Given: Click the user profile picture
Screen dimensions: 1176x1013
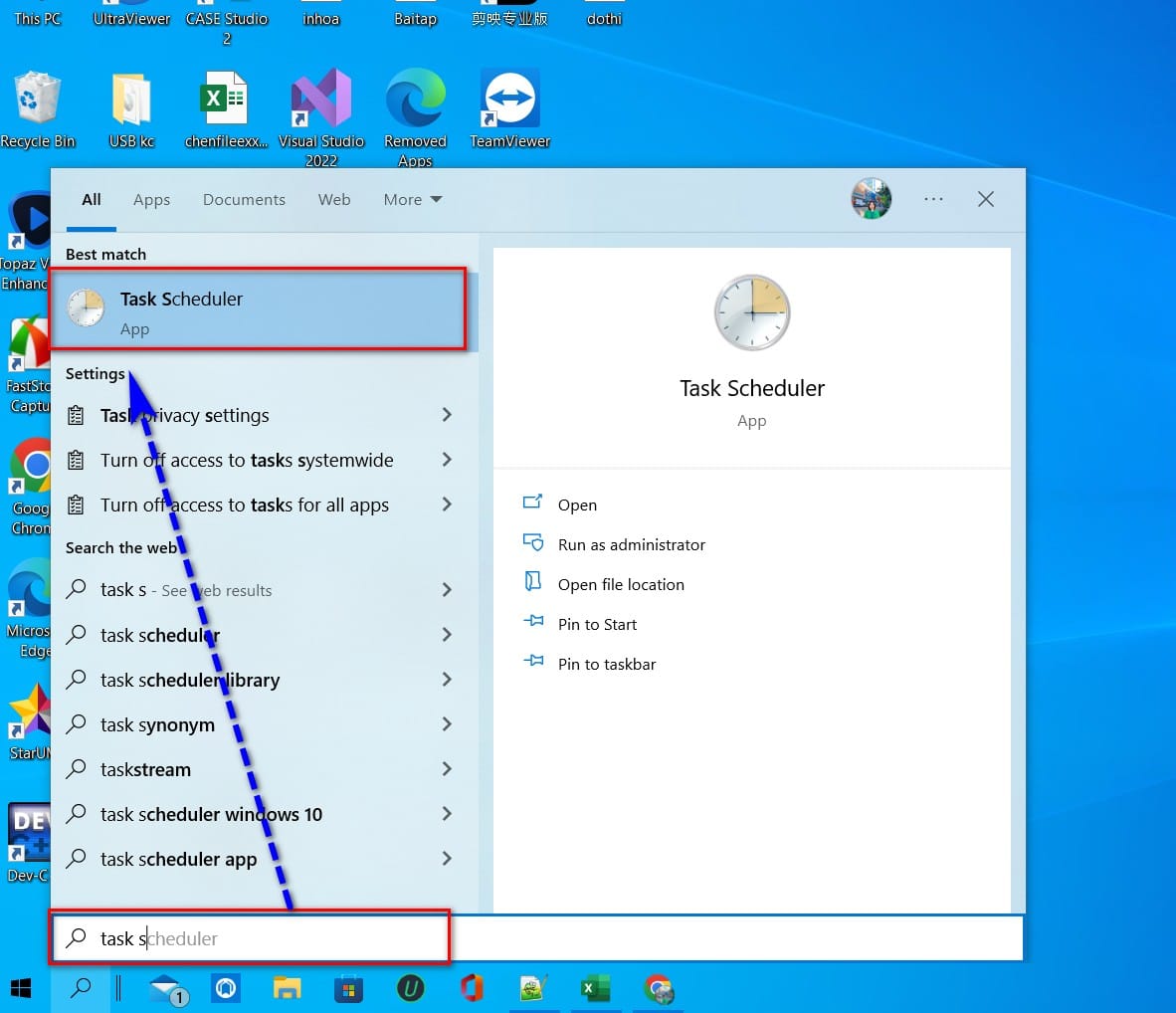Looking at the screenshot, I should point(871,199).
